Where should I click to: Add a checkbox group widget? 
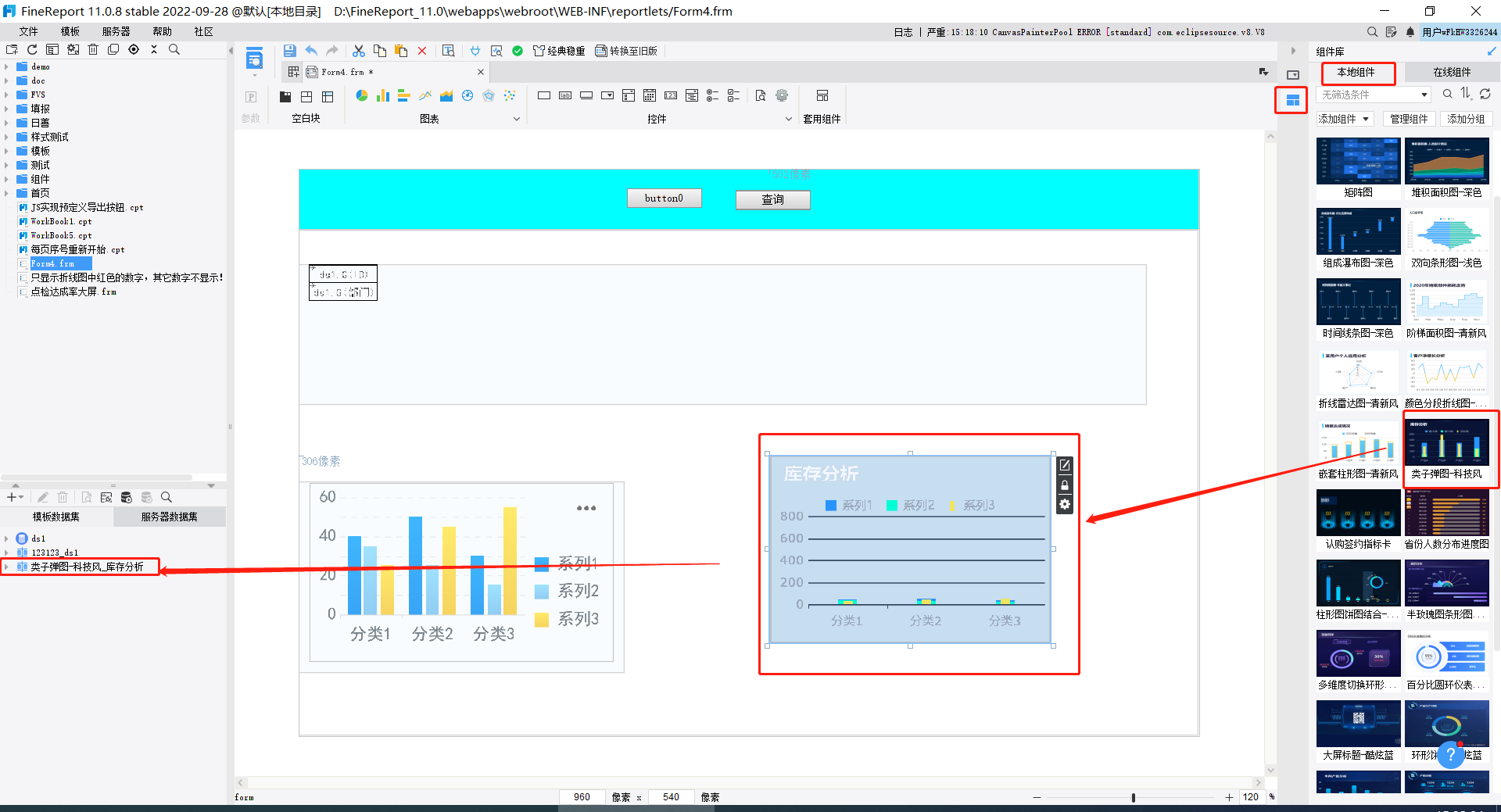point(733,95)
